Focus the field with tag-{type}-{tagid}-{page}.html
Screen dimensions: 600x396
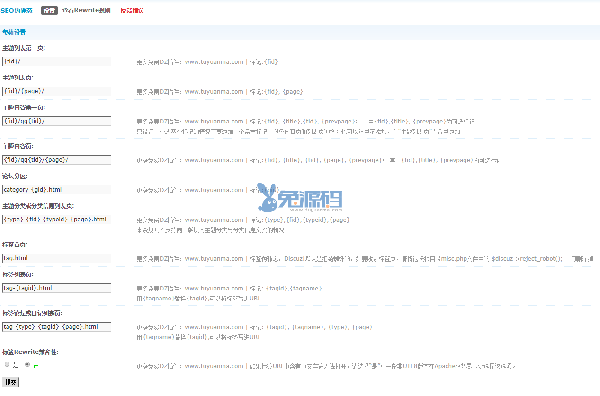pos(57,327)
